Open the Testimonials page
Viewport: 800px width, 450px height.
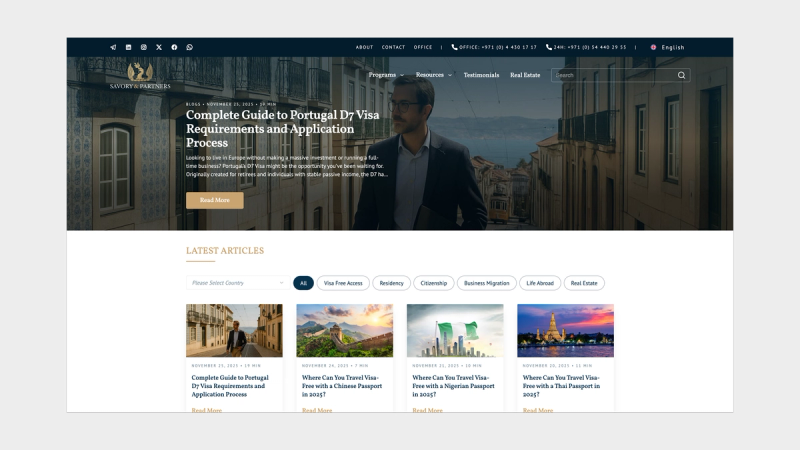tap(481, 75)
